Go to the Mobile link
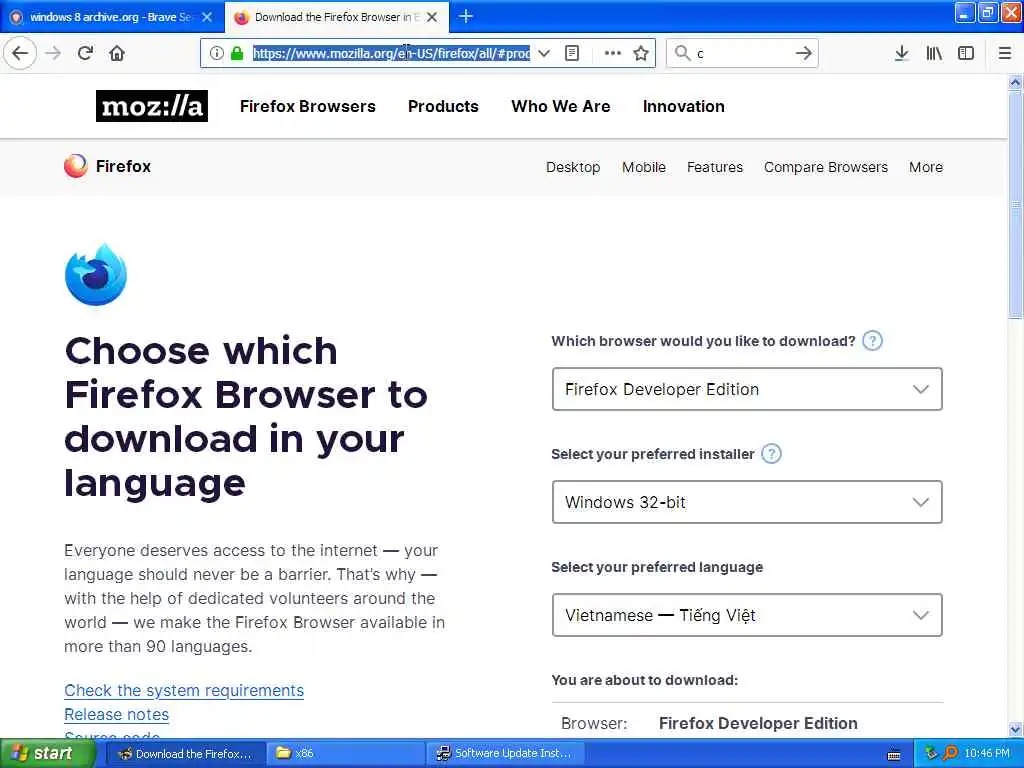Image resolution: width=1024 pixels, height=768 pixels. point(643,167)
